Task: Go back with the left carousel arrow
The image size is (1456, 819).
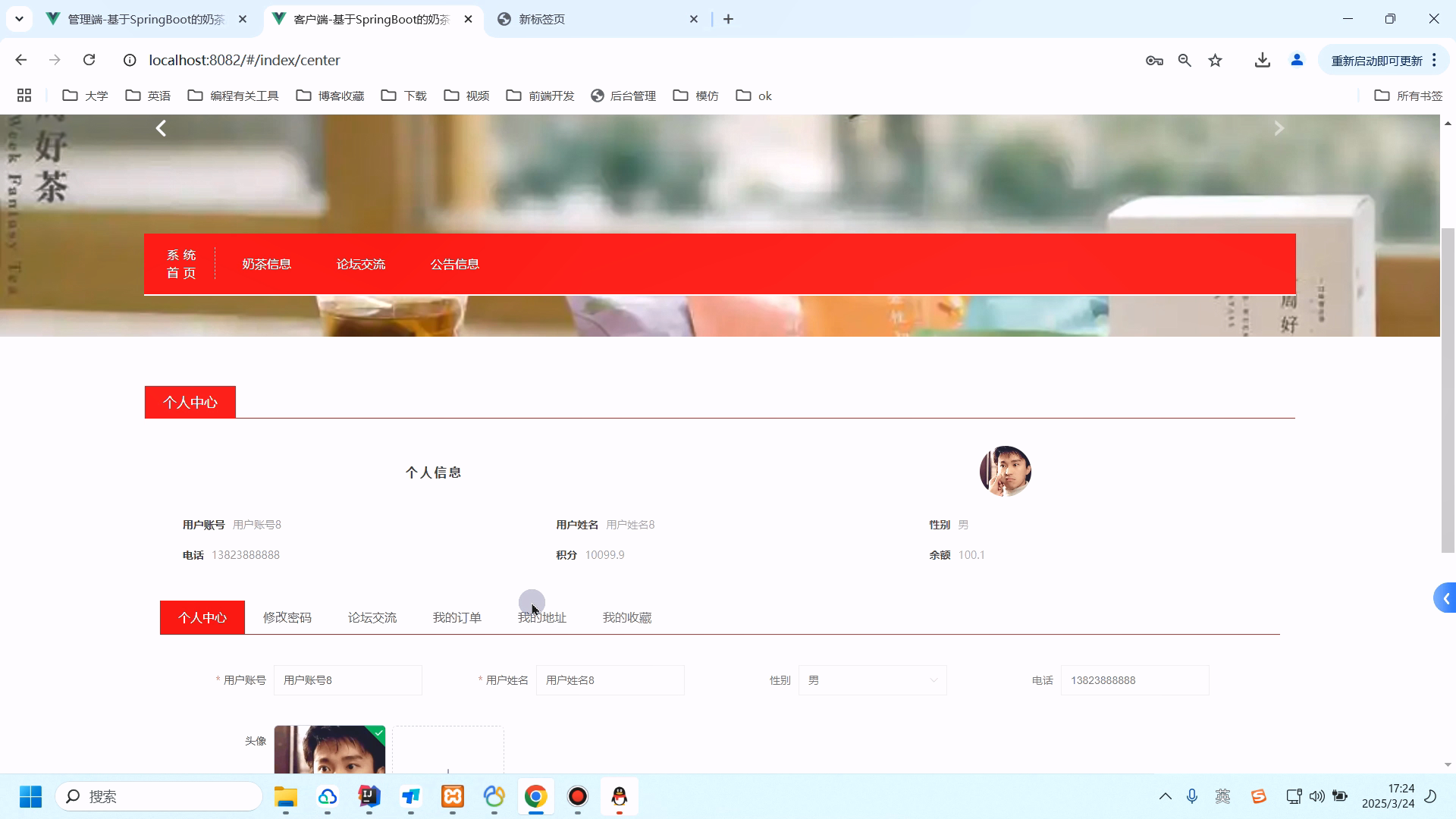Action: tap(160, 128)
